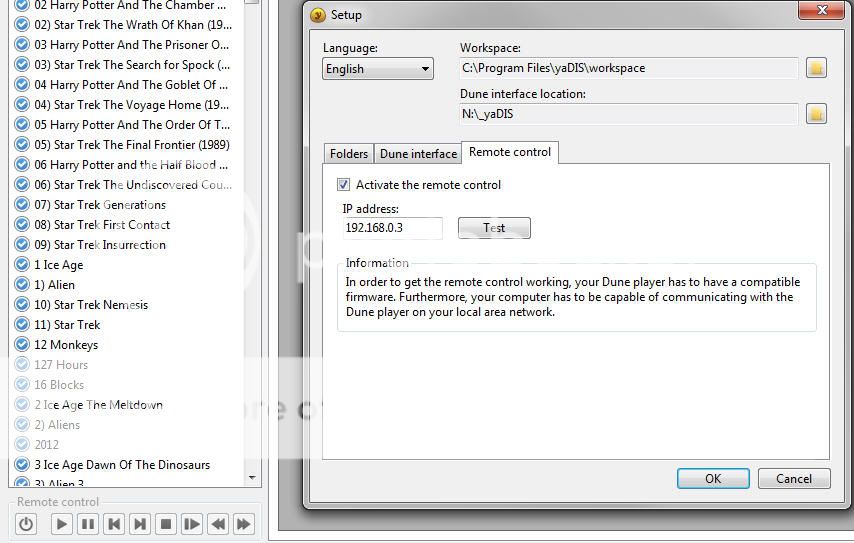
Task: Toggle check icon next to 12 Monkeys
Action: pyautogui.click(x=22, y=345)
